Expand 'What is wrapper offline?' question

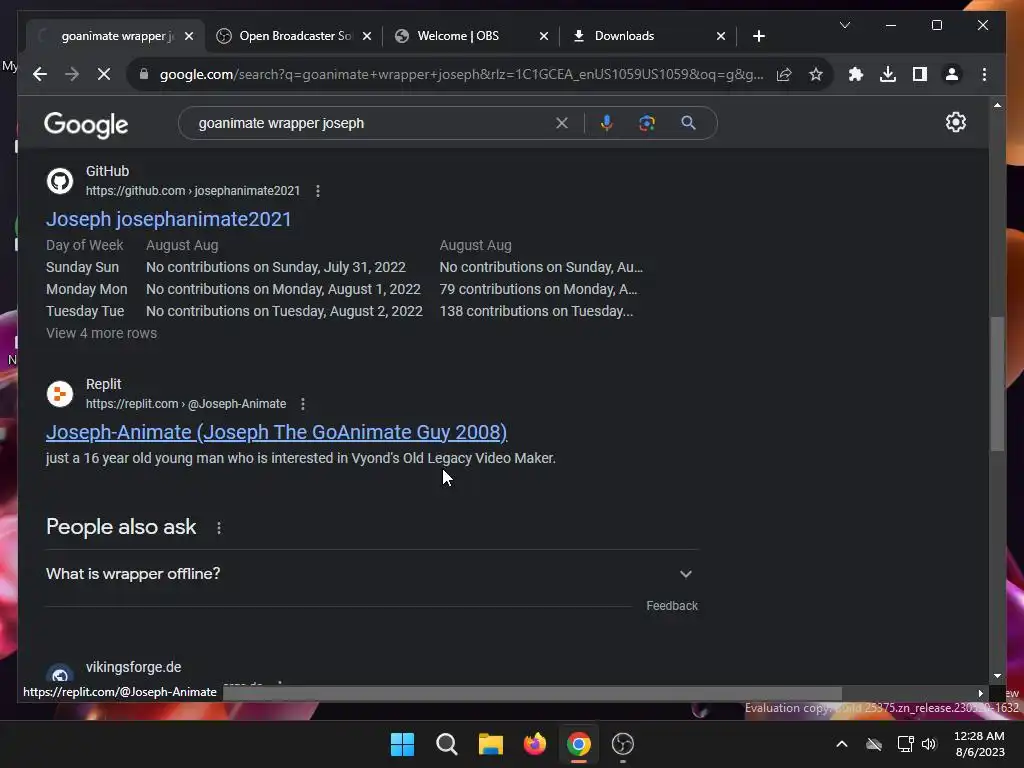click(372, 574)
